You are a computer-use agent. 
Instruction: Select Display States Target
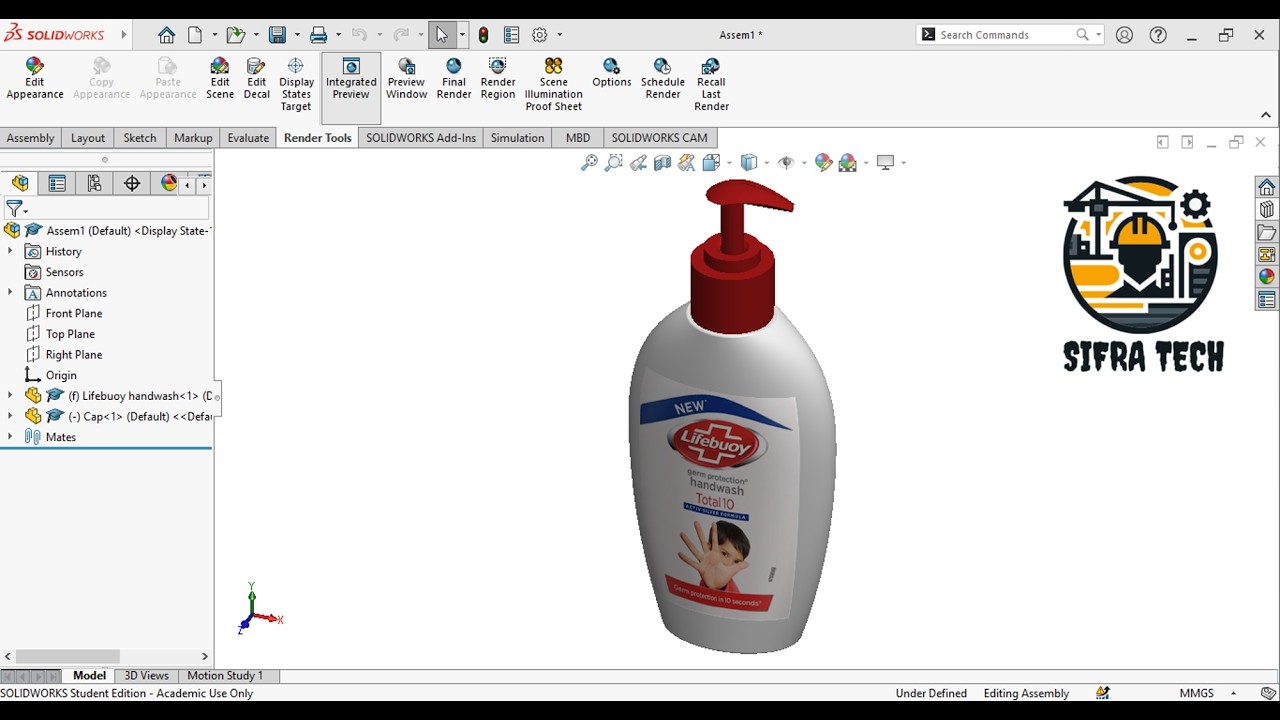(x=296, y=84)
